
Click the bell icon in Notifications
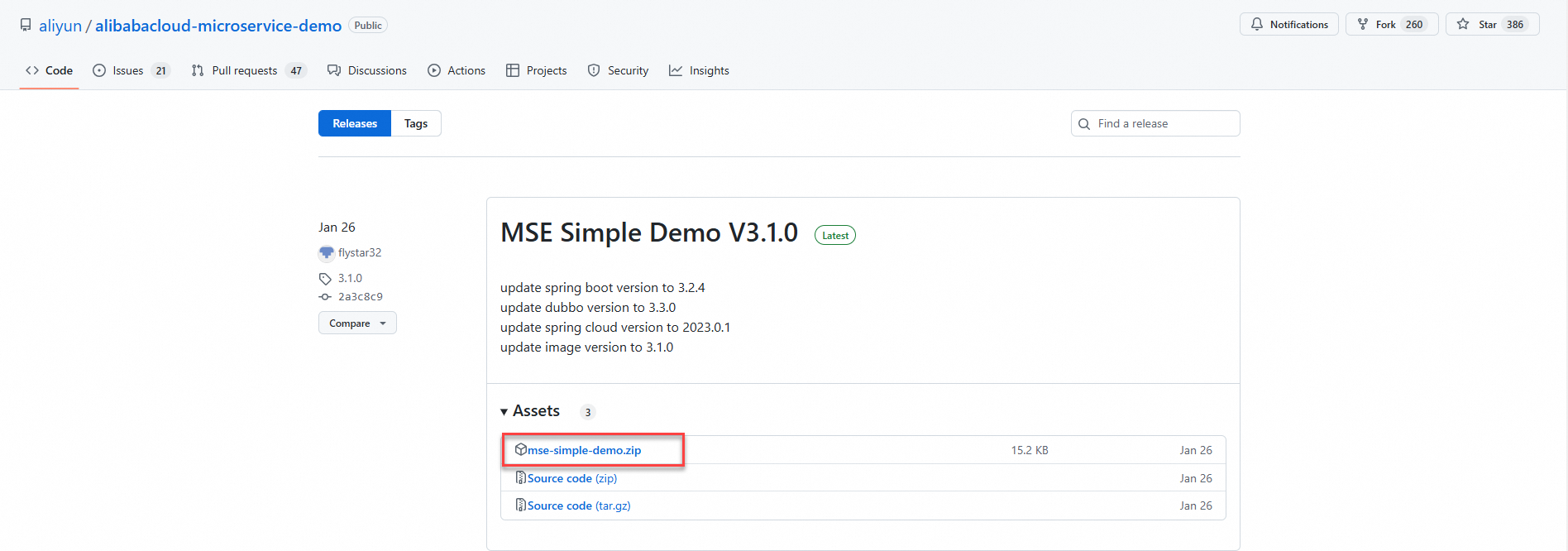click(x=1257, y=24)
